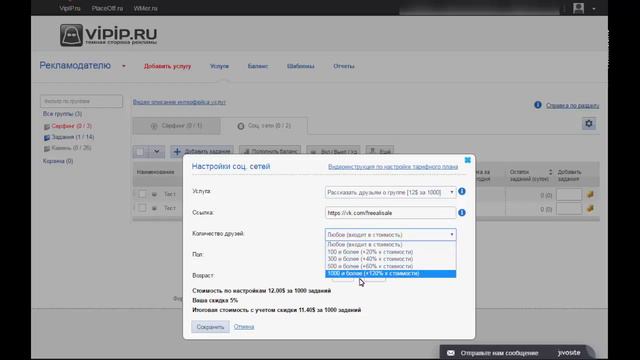The image size is (640, 360).
Task: Click the yellow box icon in second row
Action: click(590, 209)
